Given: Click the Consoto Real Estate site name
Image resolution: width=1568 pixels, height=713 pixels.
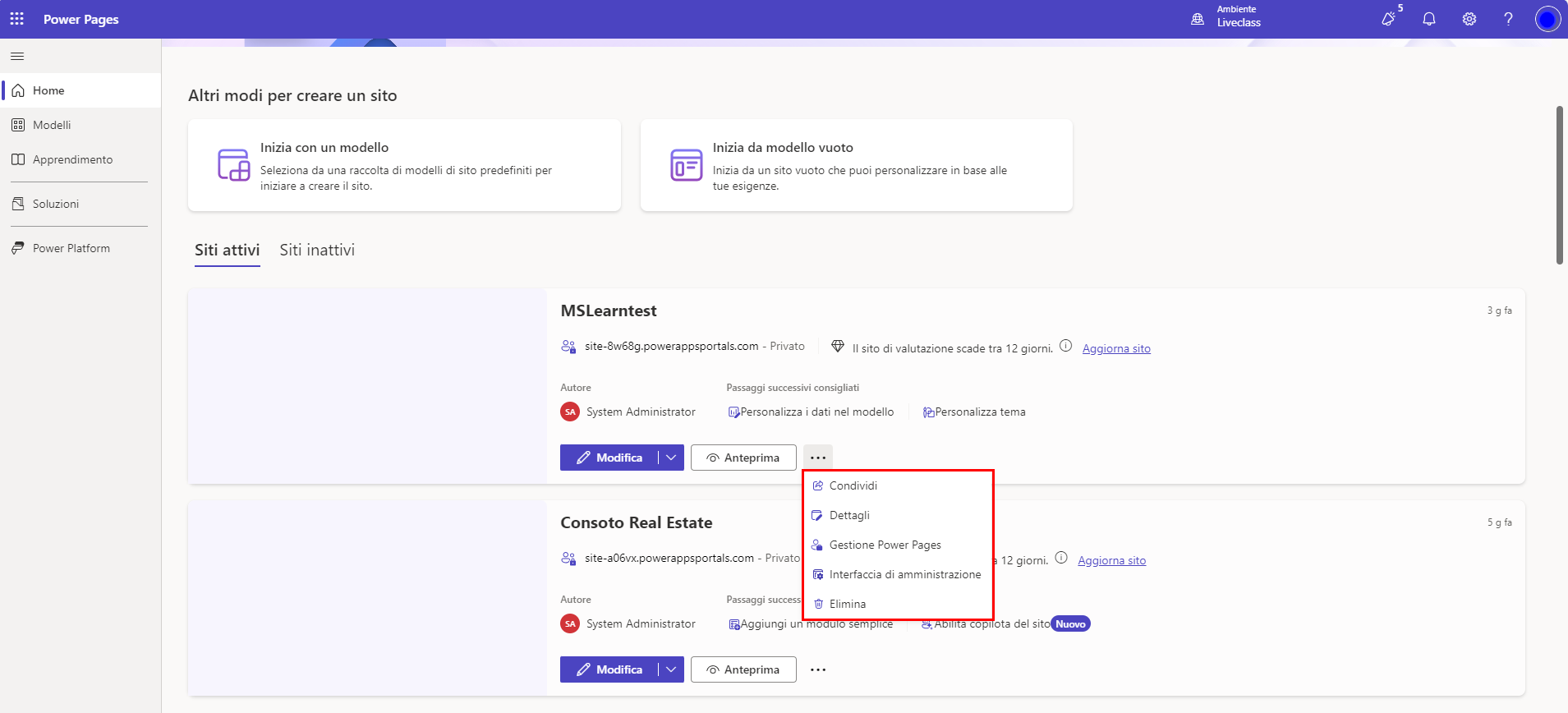Looking at the screenshot, I should 637,522.
